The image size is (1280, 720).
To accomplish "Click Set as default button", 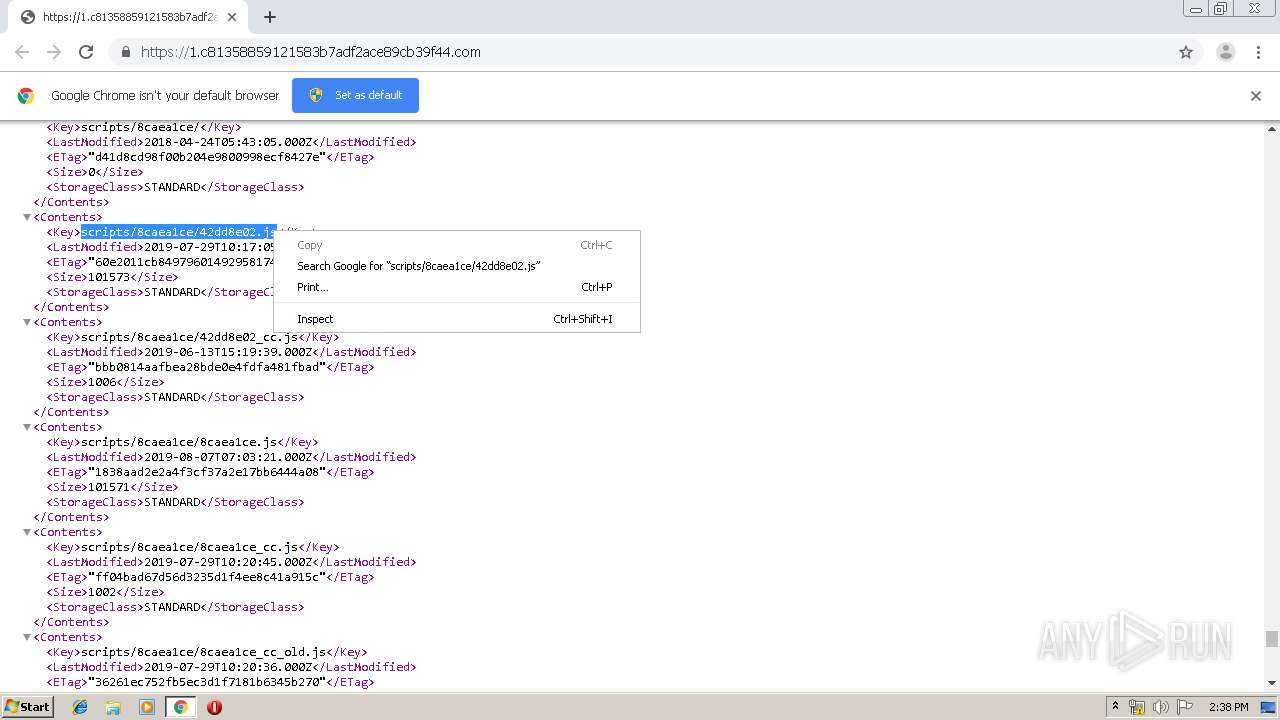I will [355, 95].
